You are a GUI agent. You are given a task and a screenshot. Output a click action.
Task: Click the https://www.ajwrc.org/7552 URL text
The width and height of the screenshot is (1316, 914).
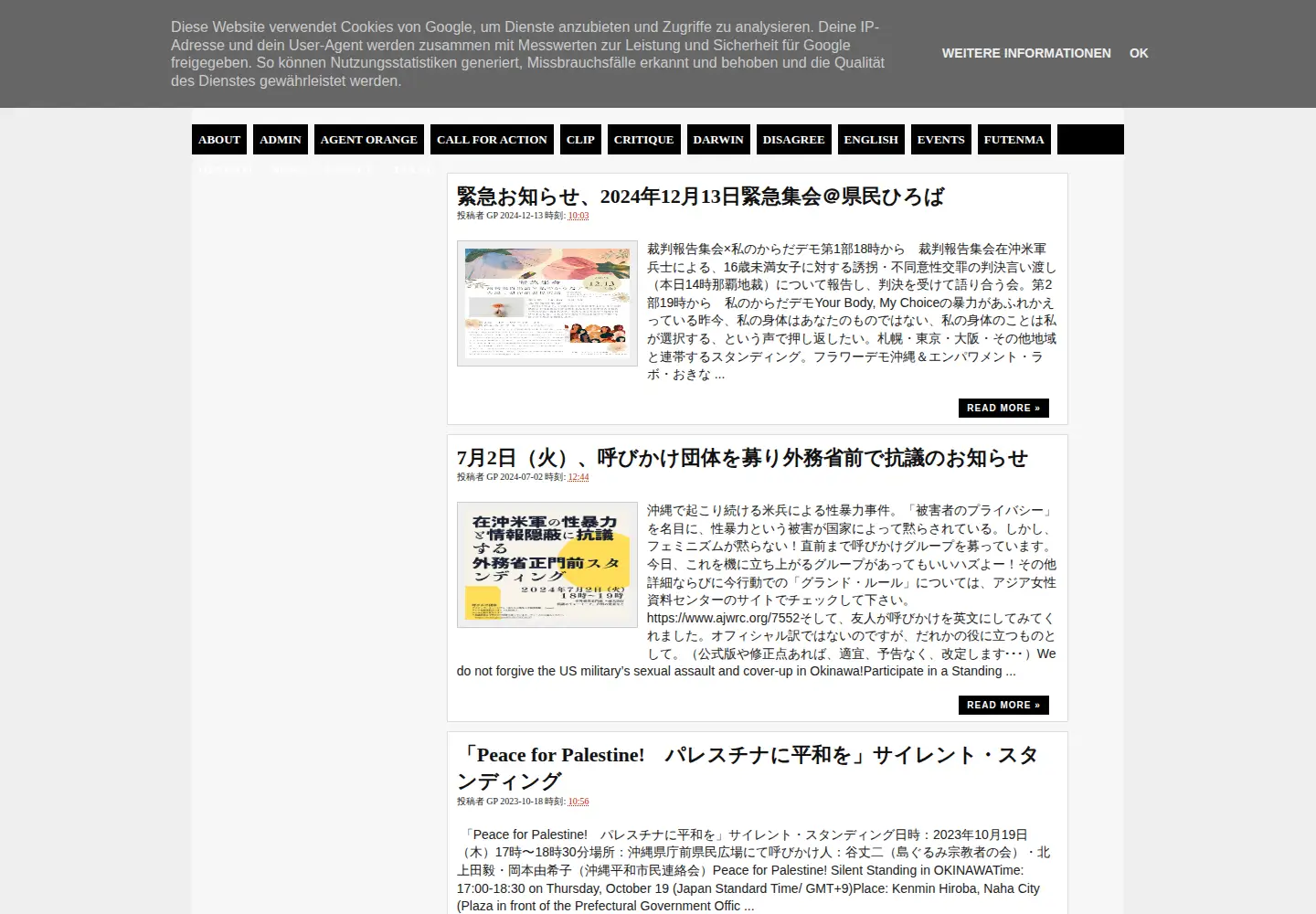click(723, 618)
